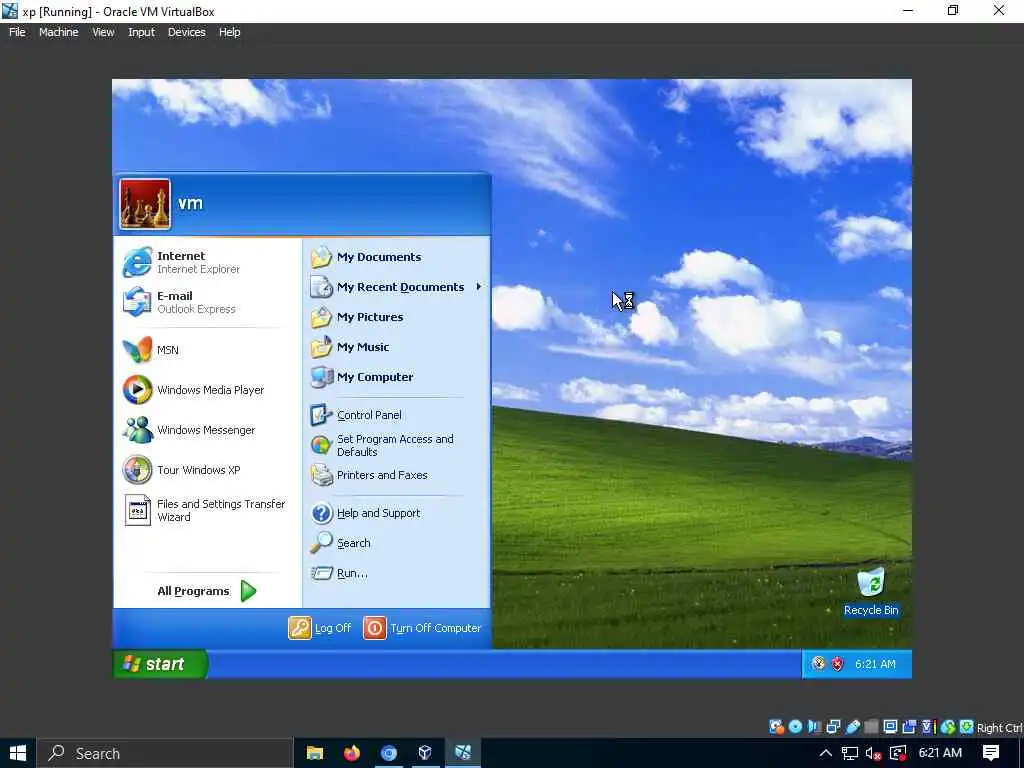Expand All Programs list
The image size is (1024, 768).
(x=206, y=591)
